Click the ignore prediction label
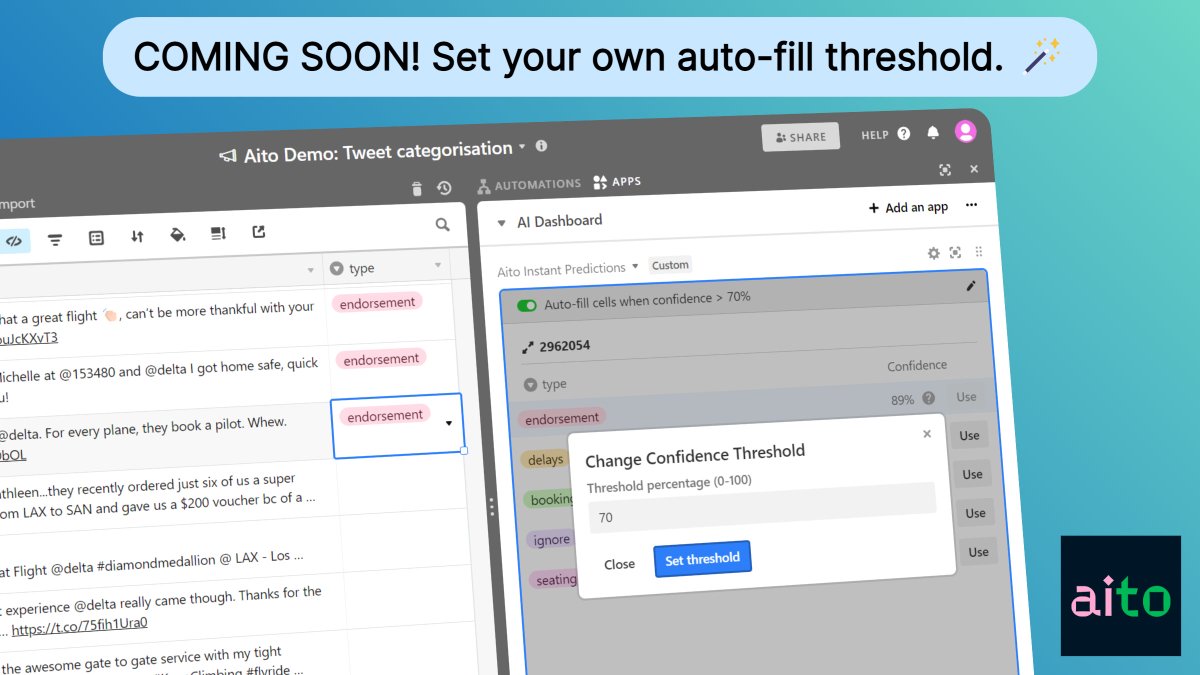Image resolution: width=1200 pixels, height=675 pixels. 551,540
